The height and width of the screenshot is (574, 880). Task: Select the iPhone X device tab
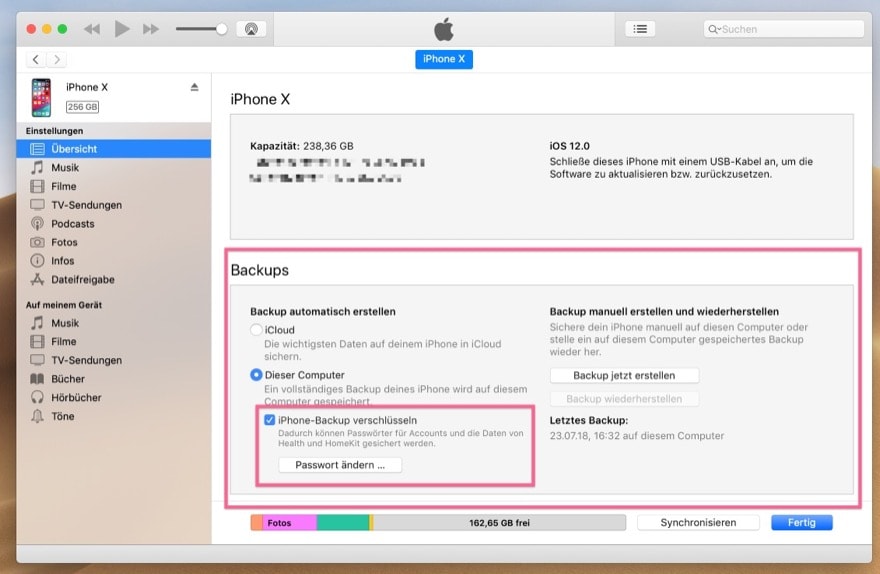pyautogui.click(x=444, y=59)
